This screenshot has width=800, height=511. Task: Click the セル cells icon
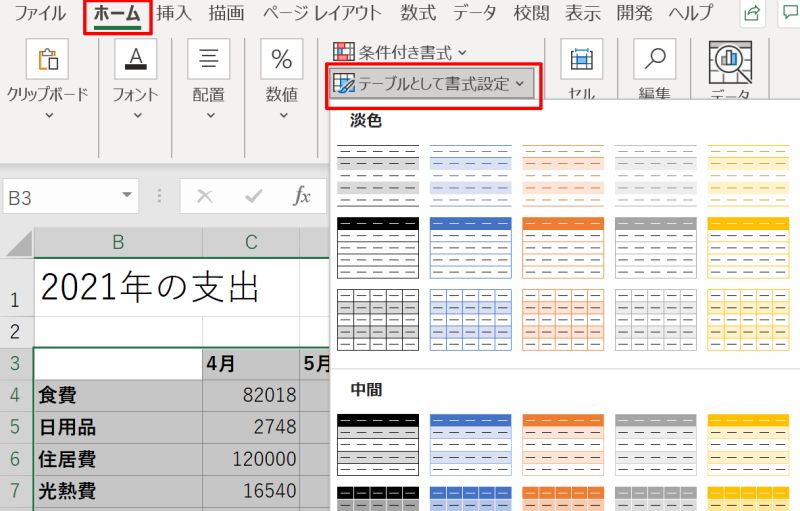click(x=581, y=60)
